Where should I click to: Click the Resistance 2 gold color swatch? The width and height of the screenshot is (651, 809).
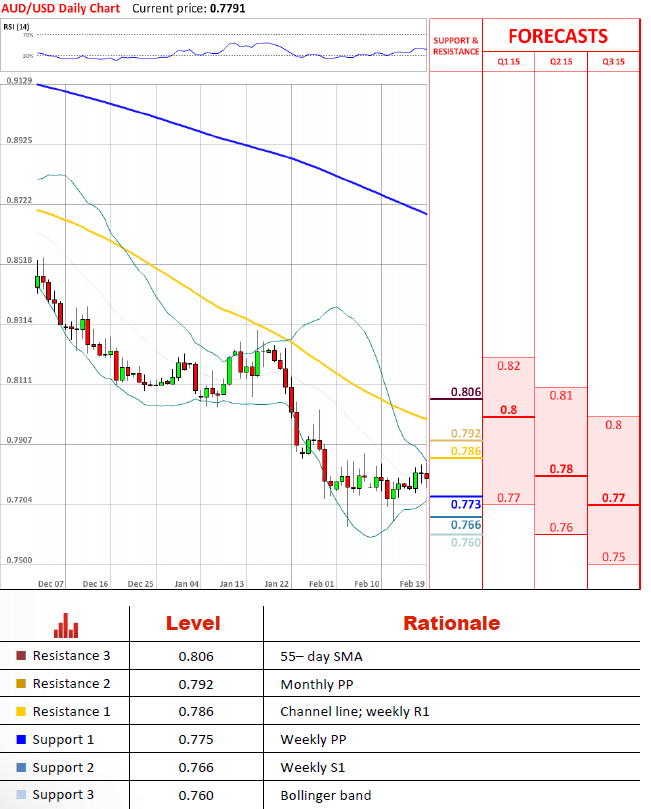click(x=21, y=684)
